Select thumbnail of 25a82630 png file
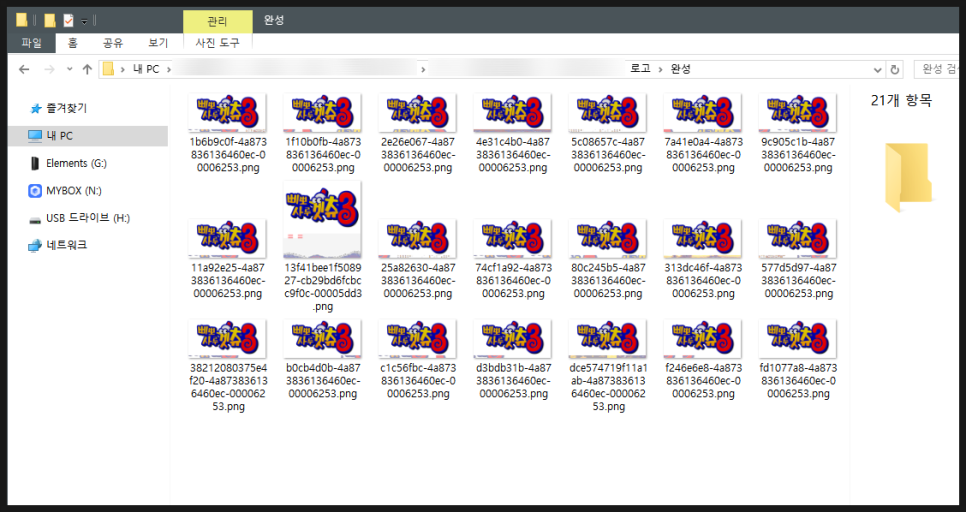The height and width of the screenshot is (512, 966). pos(417,238)
